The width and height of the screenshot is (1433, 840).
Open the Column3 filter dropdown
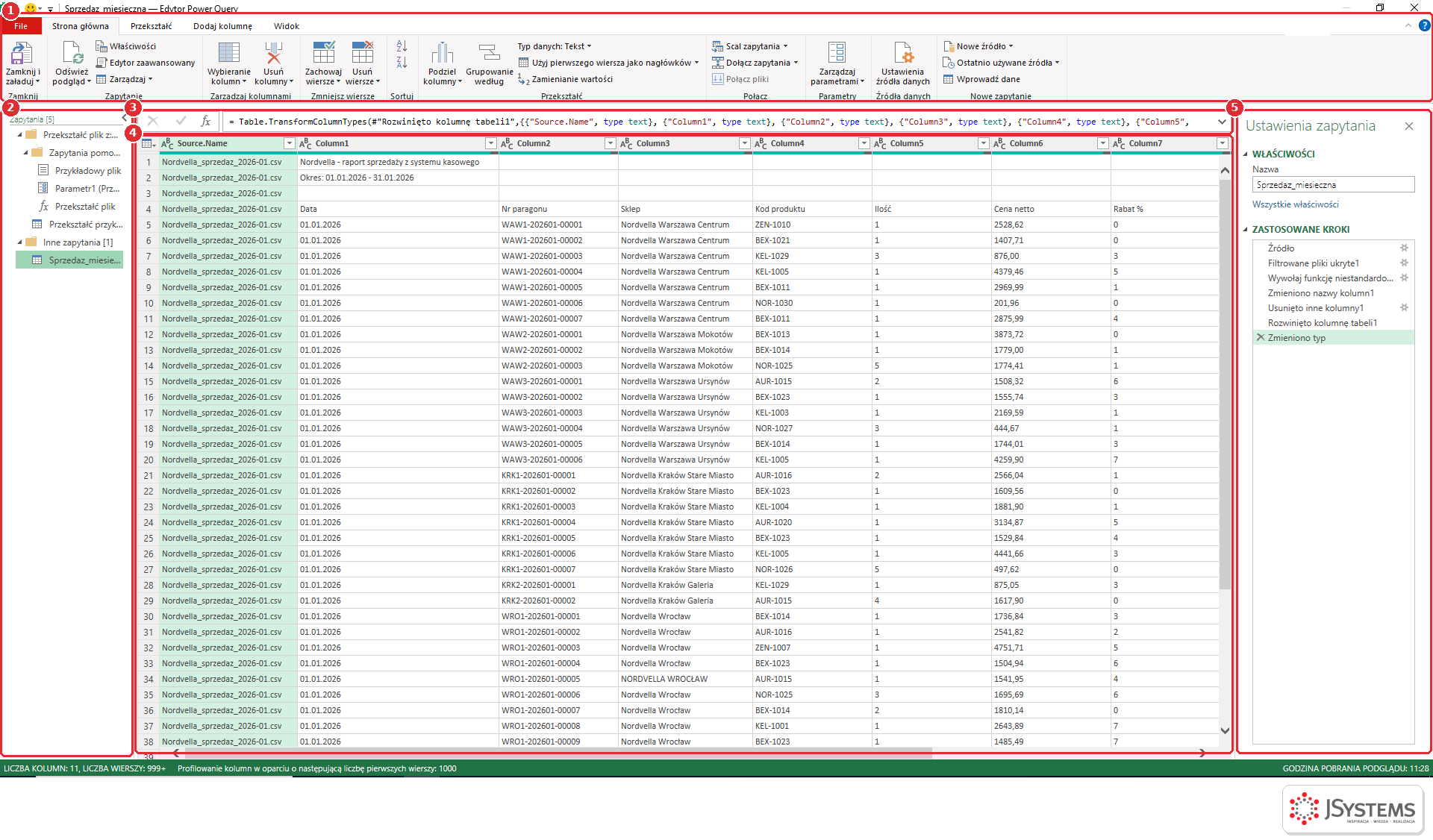(x=744, y=143)
